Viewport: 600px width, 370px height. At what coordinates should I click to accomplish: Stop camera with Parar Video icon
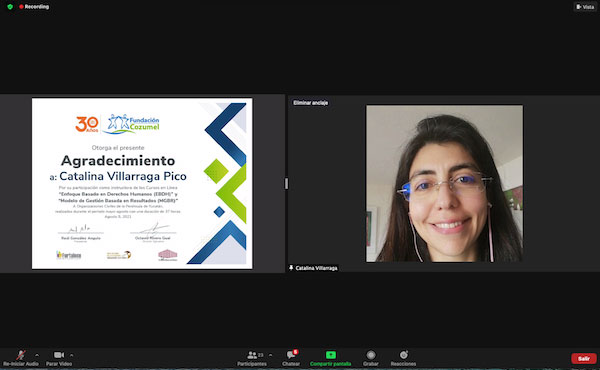(x=59, y=355)
